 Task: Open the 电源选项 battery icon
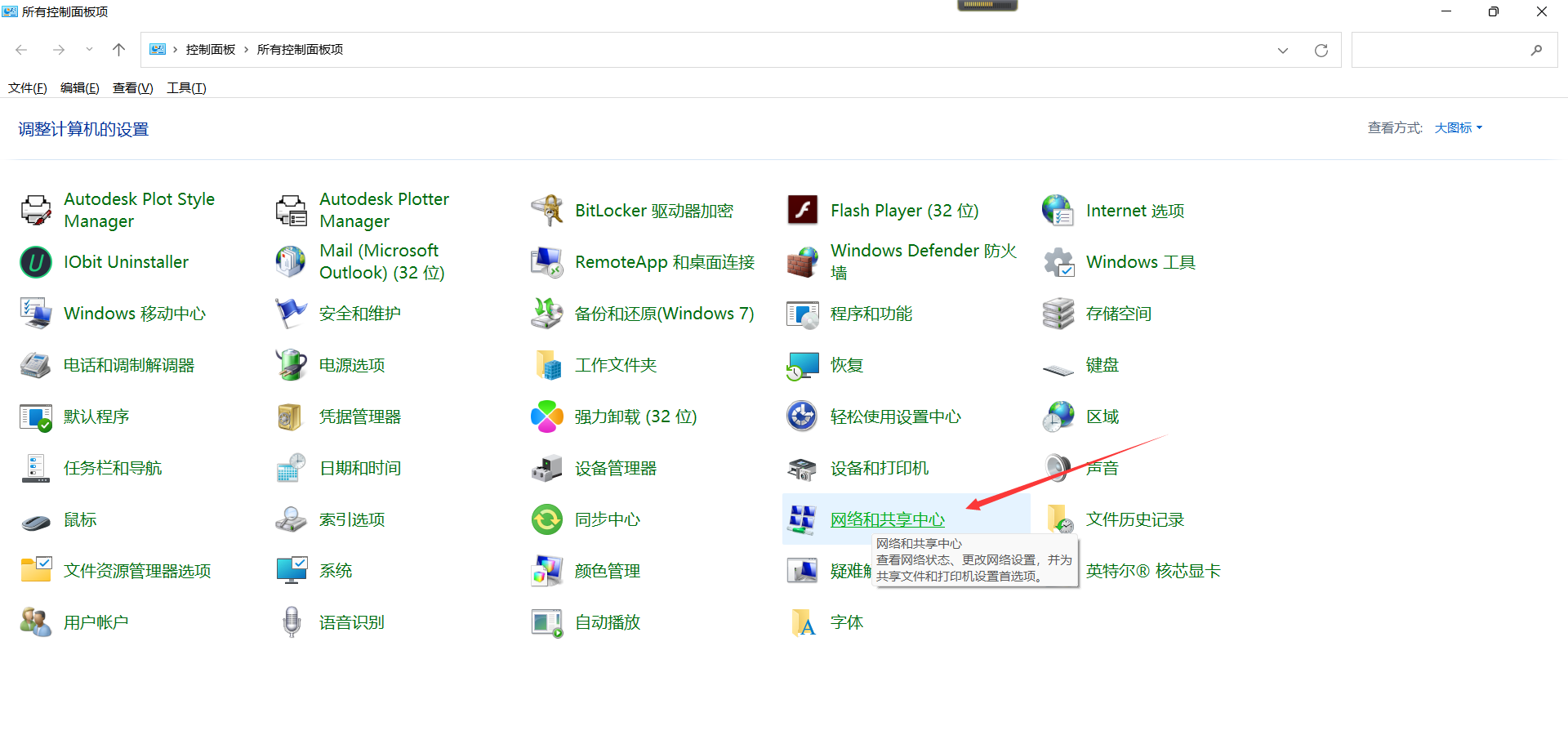pyautogui.click(x=292, y=365)
